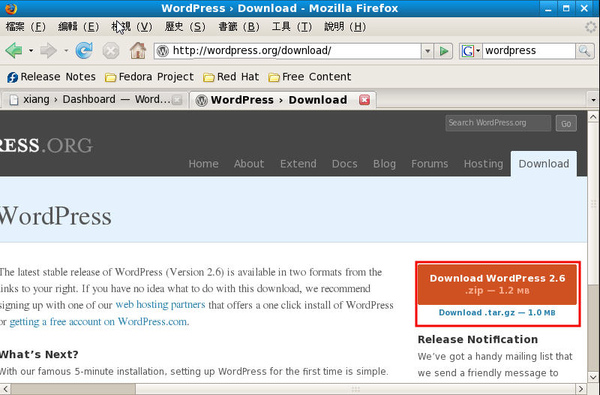Click the Go button on WordPress.org
The image size is (600, 395).
pyautogui.click(x=566, y=123)
